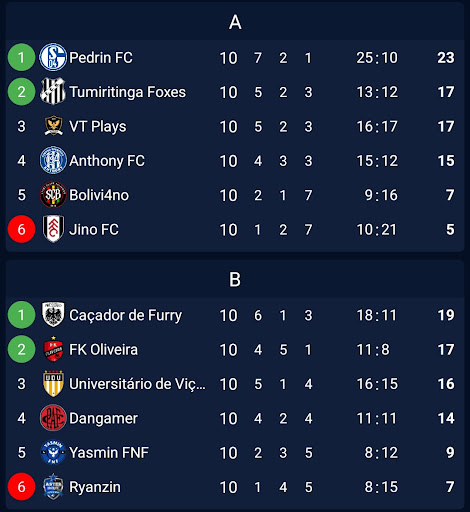Click Caçador de Furry's 18:11 goal record
470x512 pixels.
point(377,315)
